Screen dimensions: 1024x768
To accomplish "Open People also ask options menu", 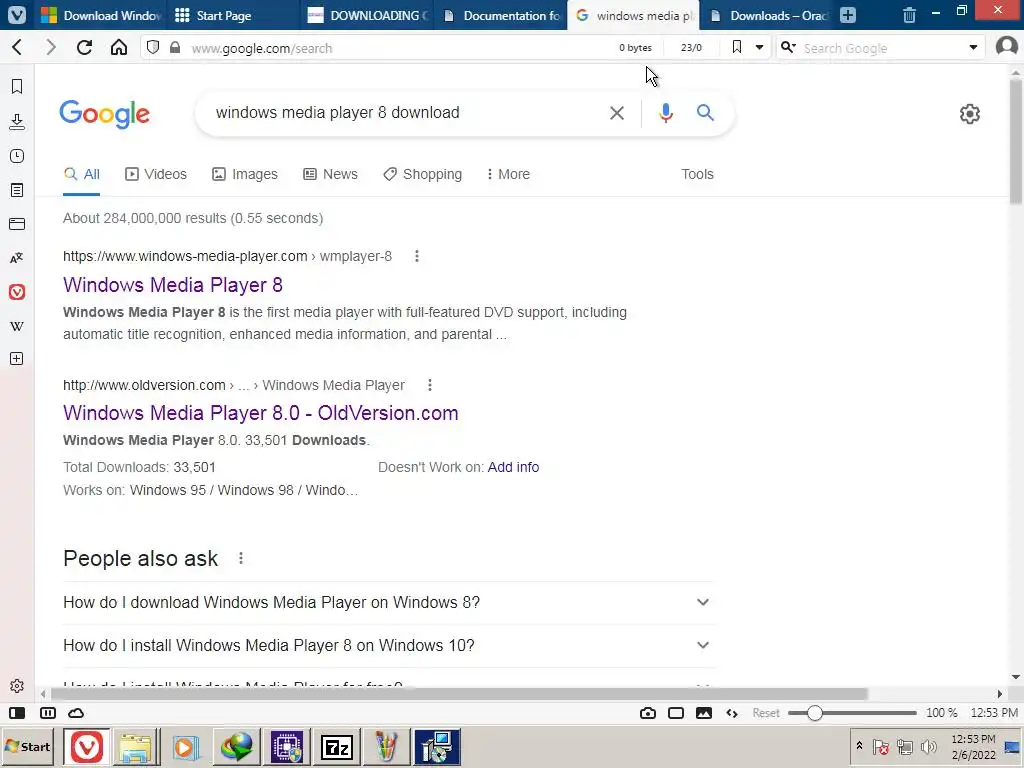I will point(241,558).
